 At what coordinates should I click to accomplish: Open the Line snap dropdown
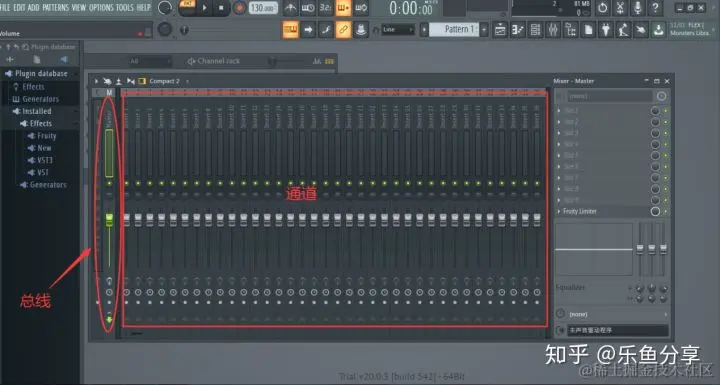pyautogui.click(x=398, y=30)
